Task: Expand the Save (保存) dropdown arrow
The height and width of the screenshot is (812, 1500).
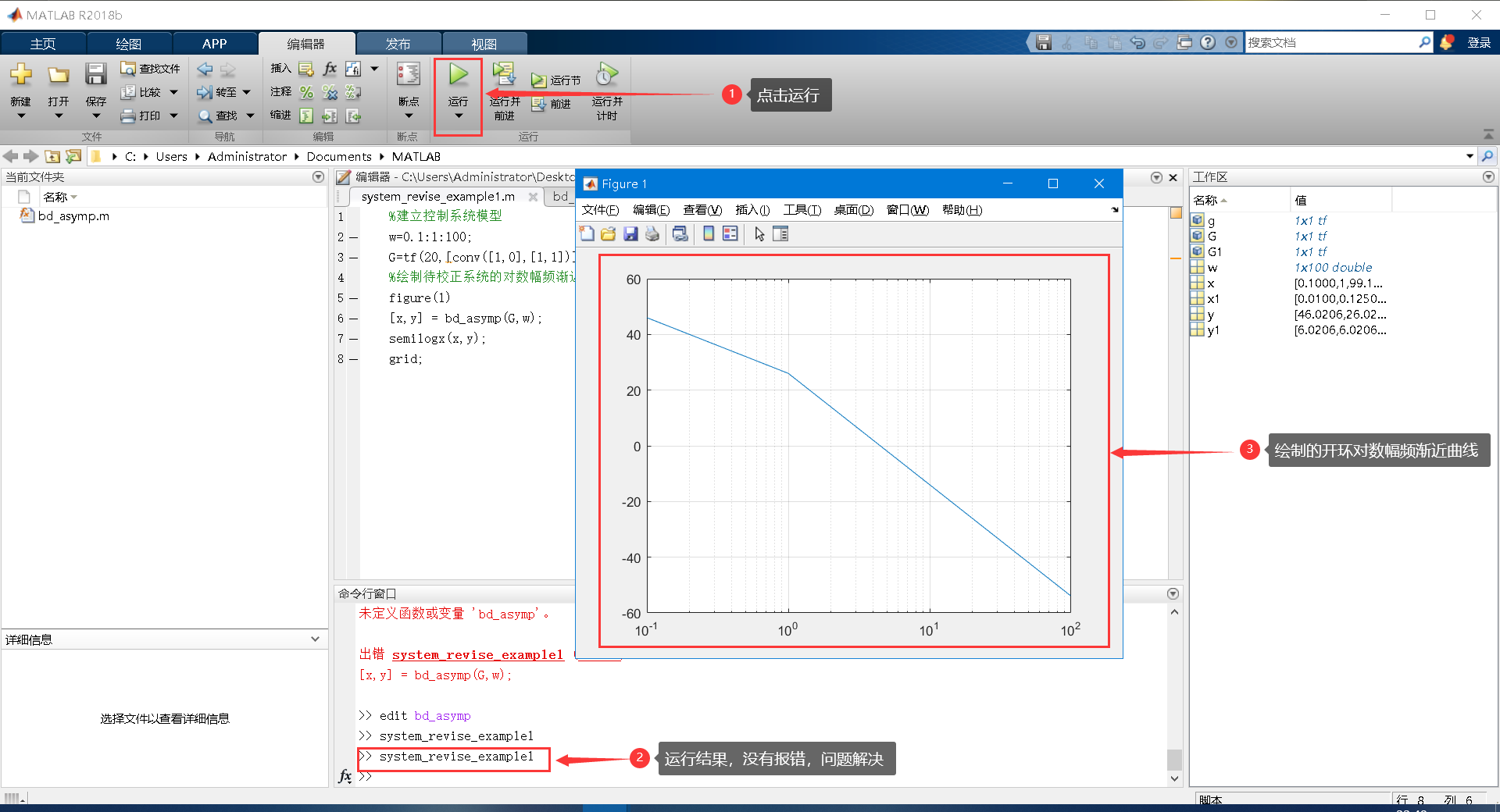Action: [95, 116]
